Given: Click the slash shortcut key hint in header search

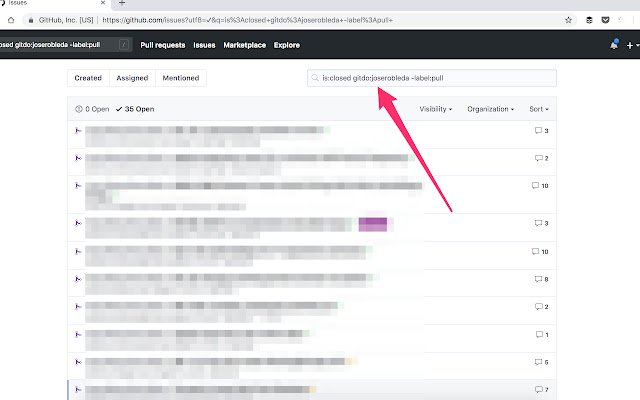Looking at the screenshot, I should coord(124,44).
